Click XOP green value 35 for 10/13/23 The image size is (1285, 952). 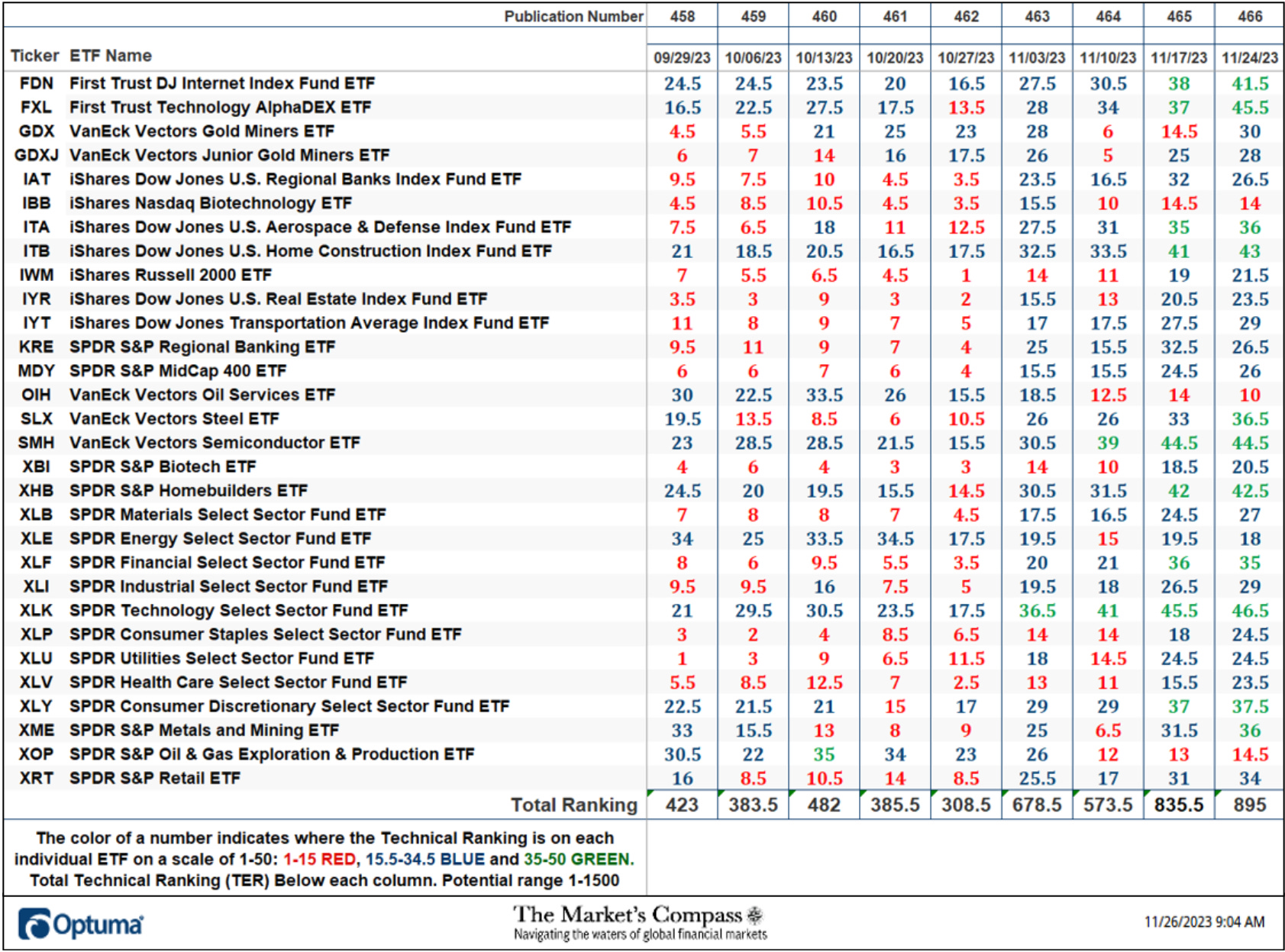[824, 754]
